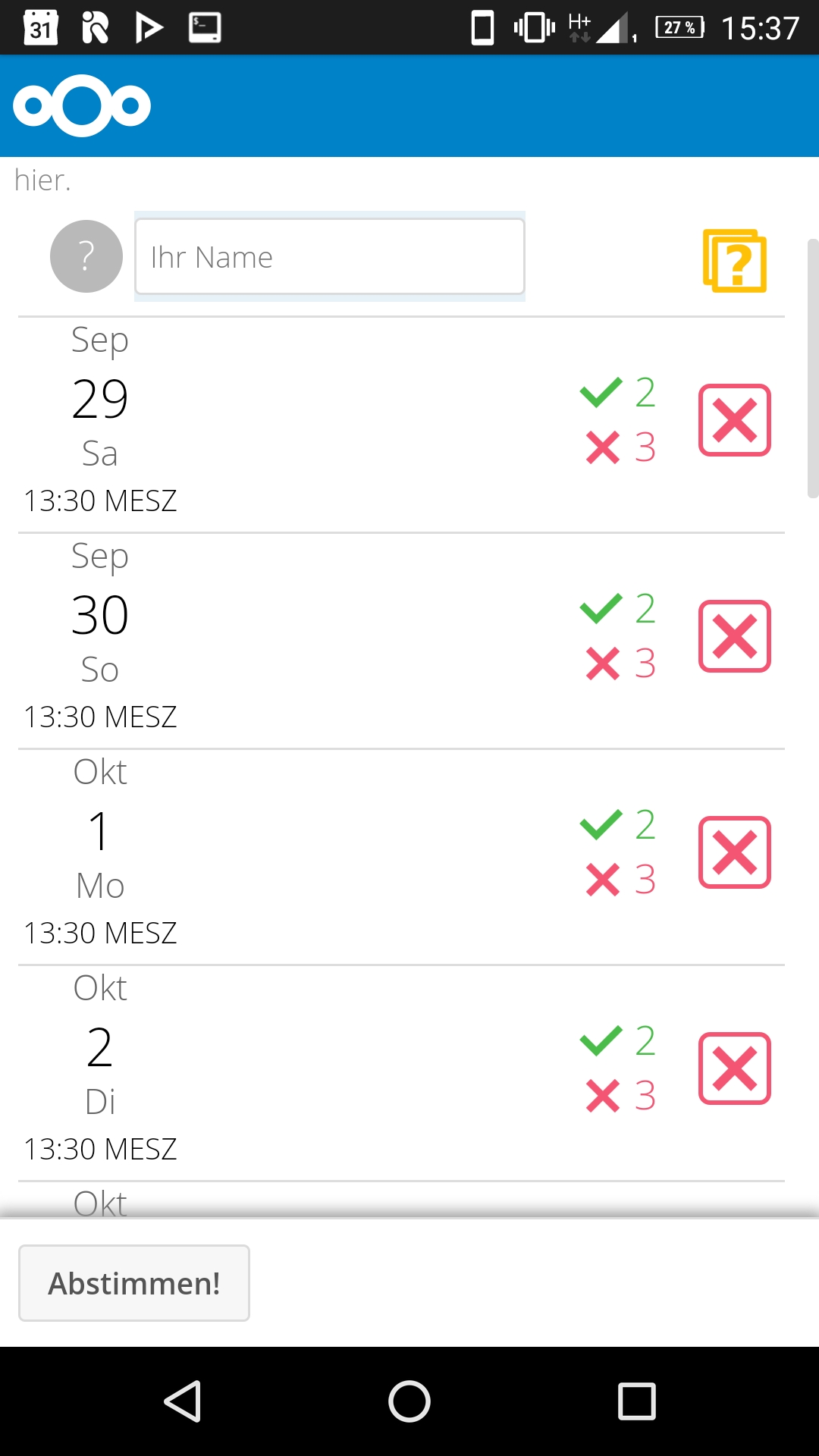The height and width of the screenshot is (1456, 819).
Task: Toggle vote box for Sep 30
Action: [734, 636]
